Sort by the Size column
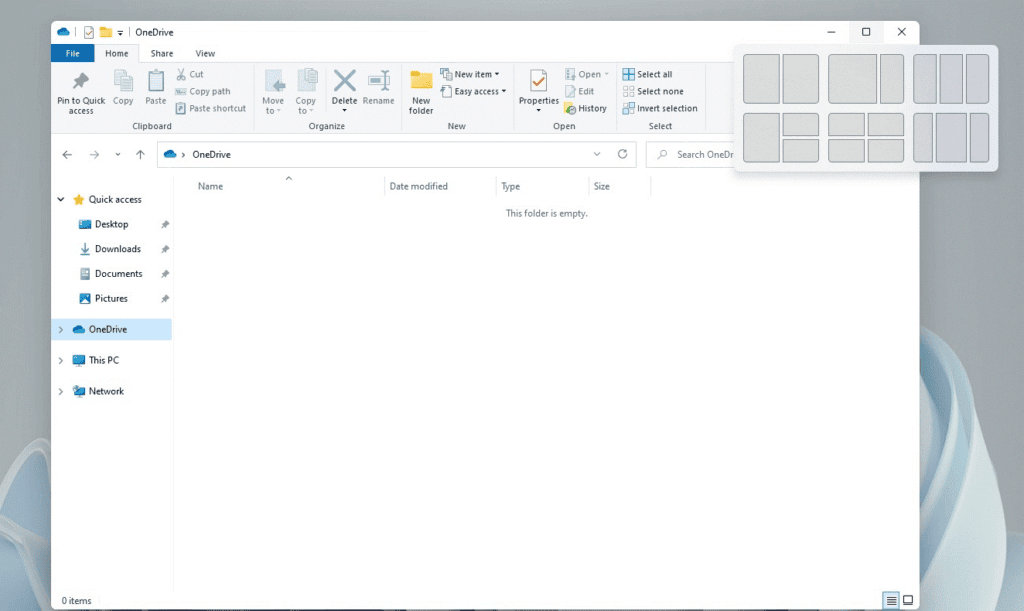 [601, 186]
